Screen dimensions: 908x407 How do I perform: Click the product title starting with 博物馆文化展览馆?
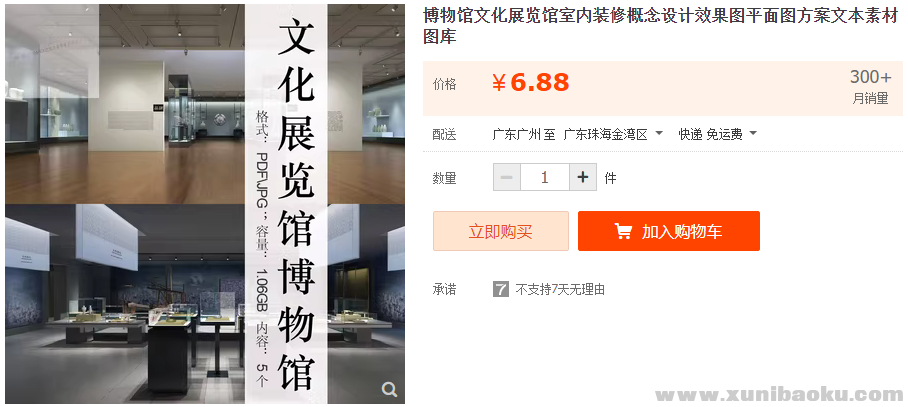660,27
